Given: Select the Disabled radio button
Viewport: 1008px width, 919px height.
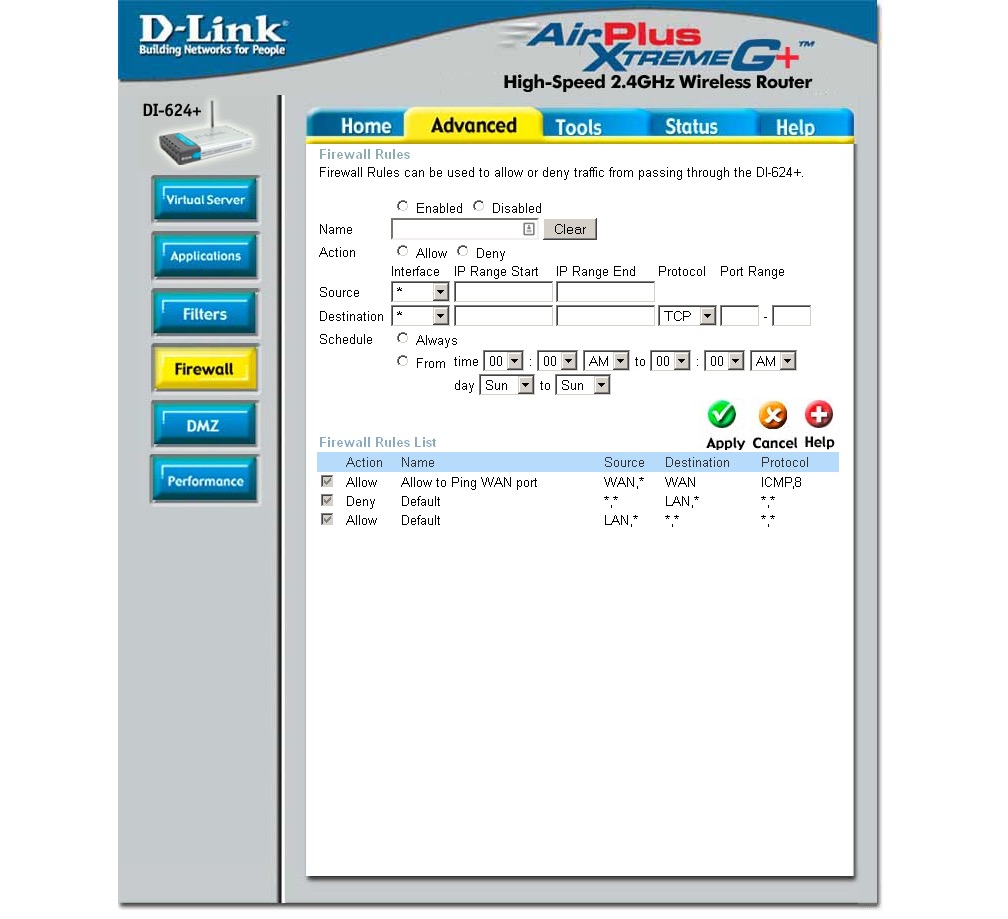Looking at the screenshot, I should pyautogui.click(x=478, y=206).
